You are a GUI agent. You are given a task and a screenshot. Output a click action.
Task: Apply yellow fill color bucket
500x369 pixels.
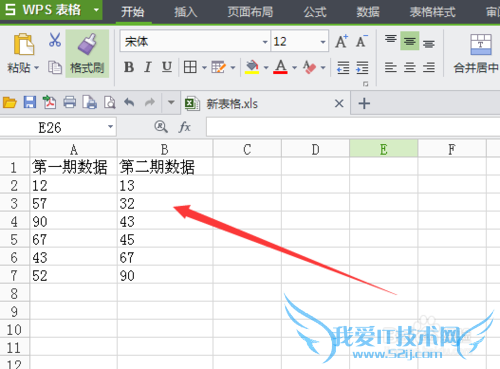pos(252,67)
